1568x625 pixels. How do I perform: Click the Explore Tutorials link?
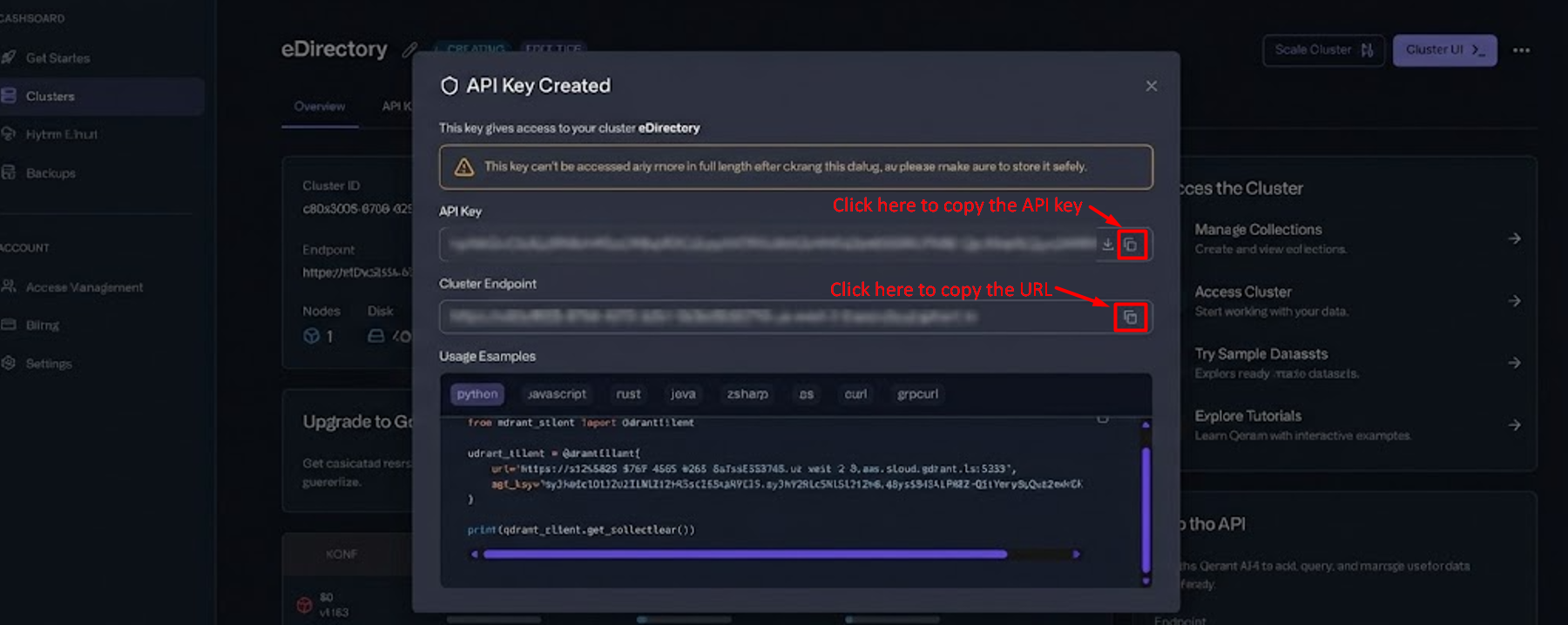[x=1247, y=417]
